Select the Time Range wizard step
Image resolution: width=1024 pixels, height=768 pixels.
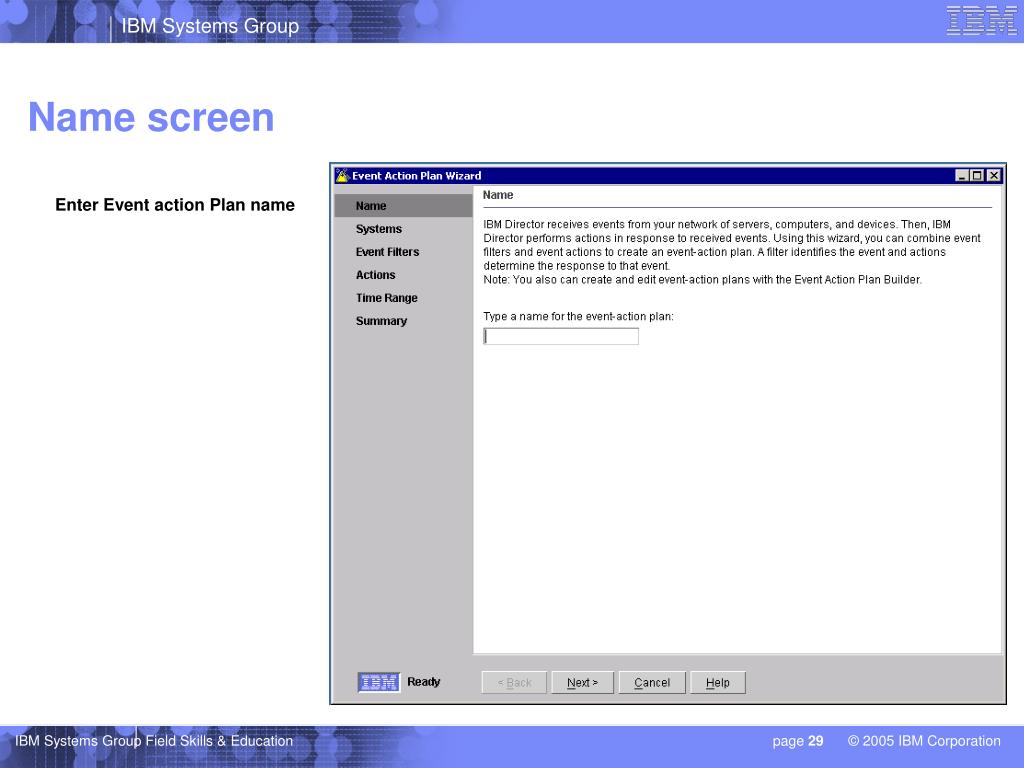[387, 298]
